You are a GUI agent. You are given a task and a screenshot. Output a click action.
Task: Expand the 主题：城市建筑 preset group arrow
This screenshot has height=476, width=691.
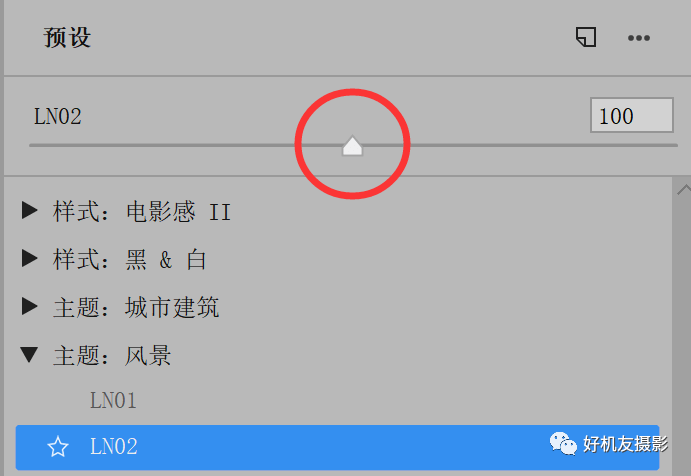pyautogui.click(x=30, y=306)
